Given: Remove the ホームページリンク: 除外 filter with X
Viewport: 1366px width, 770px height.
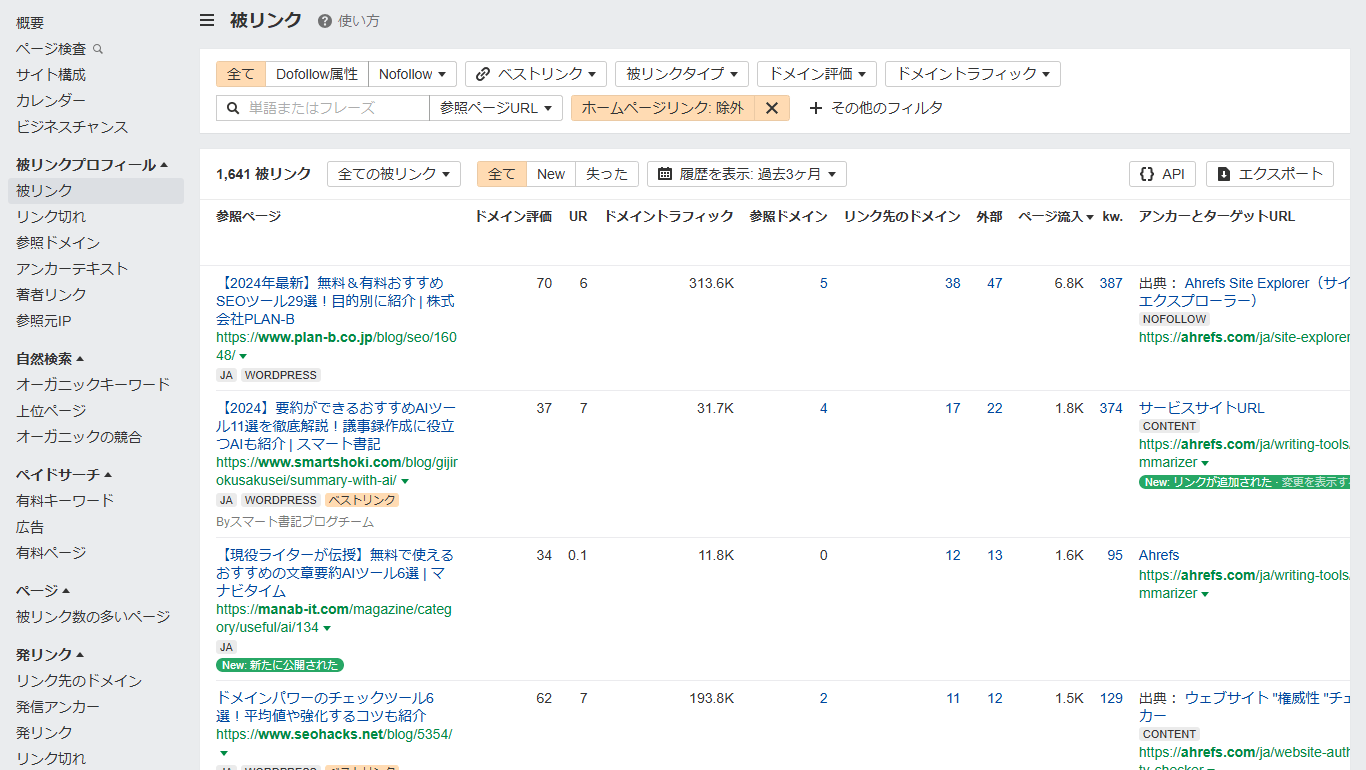Looking at the screenshot, I should tap(771, 108).
